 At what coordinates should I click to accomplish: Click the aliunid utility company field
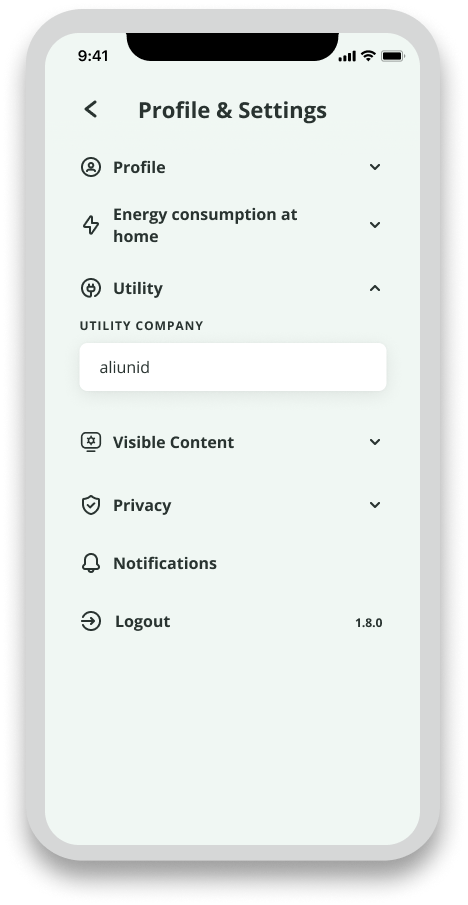click(x=233, y=367)
